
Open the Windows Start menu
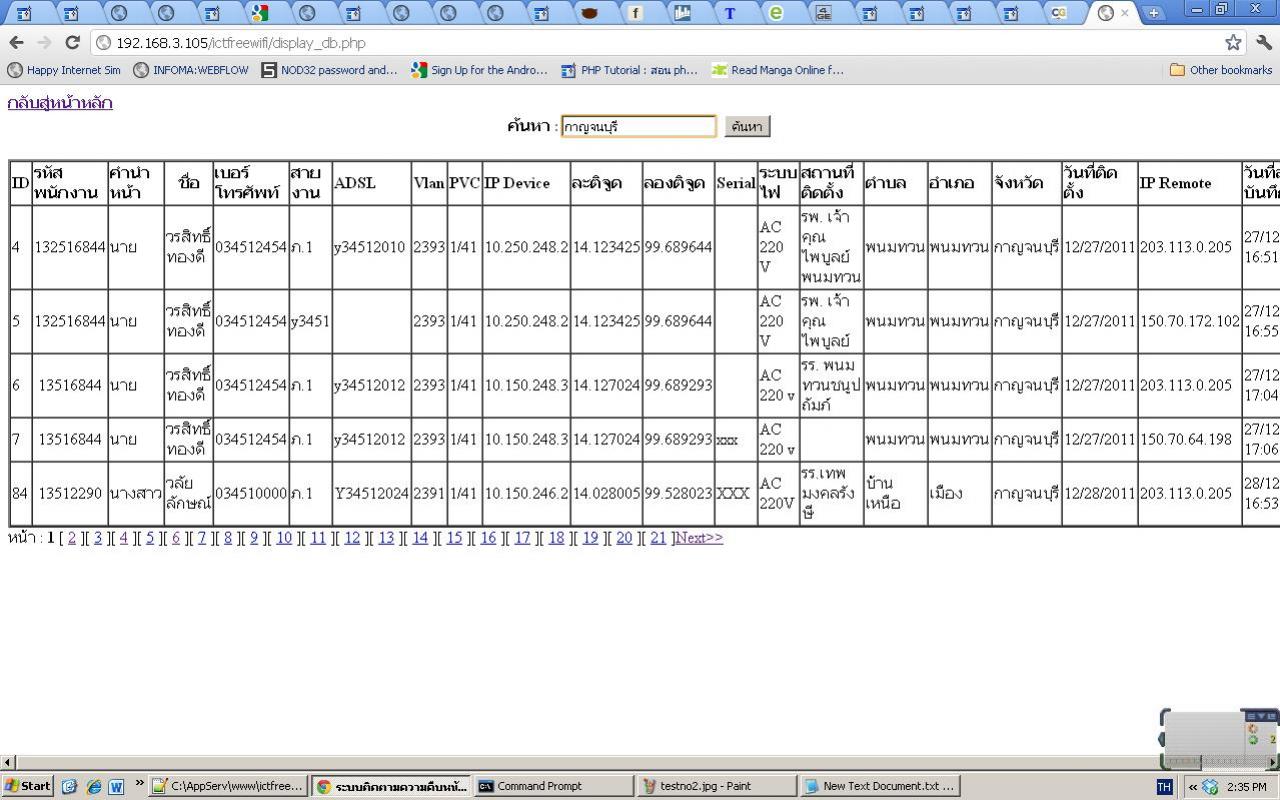pyautogui.click(x=28, y=786)
